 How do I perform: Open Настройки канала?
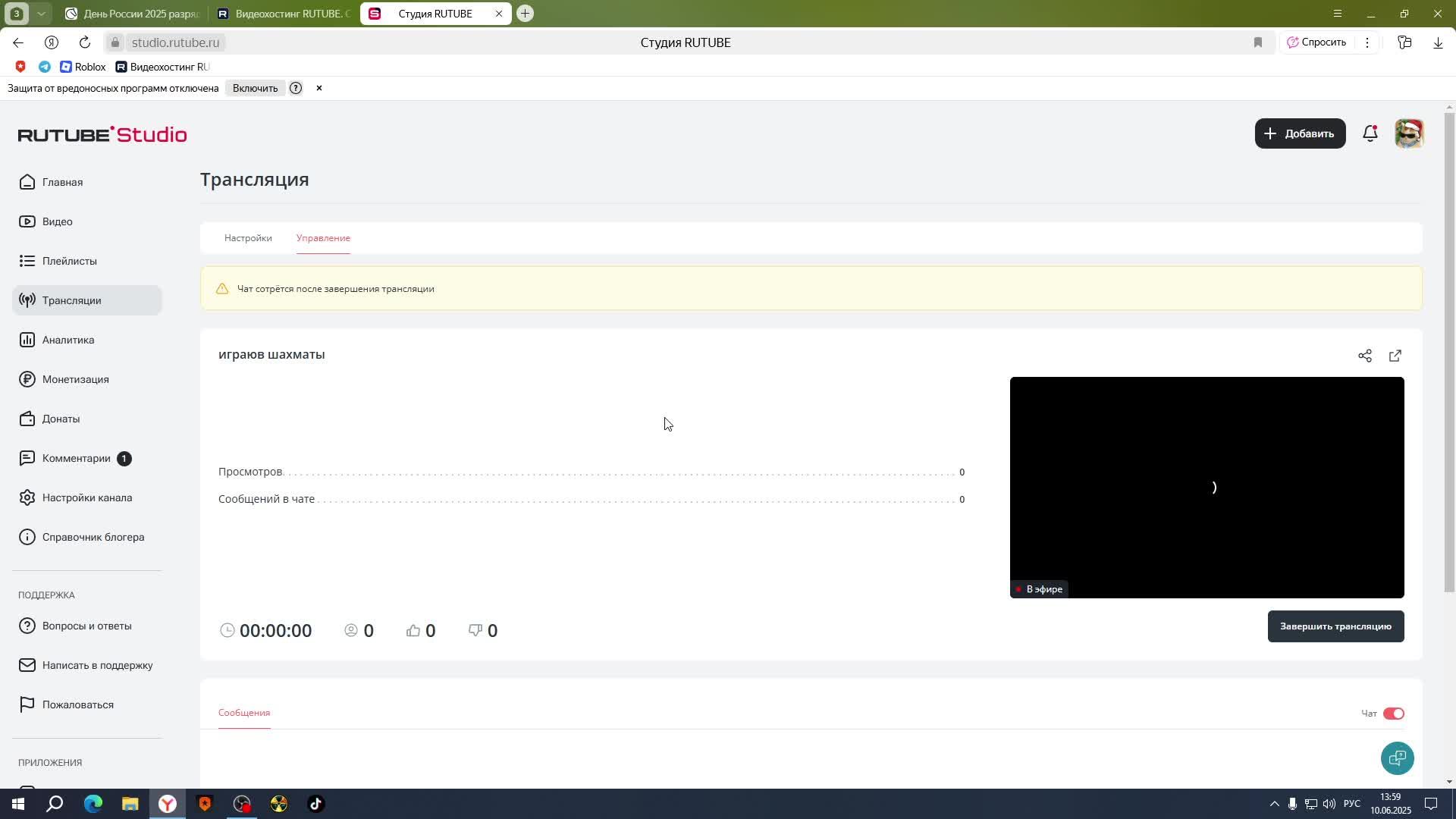coord(86,497)
